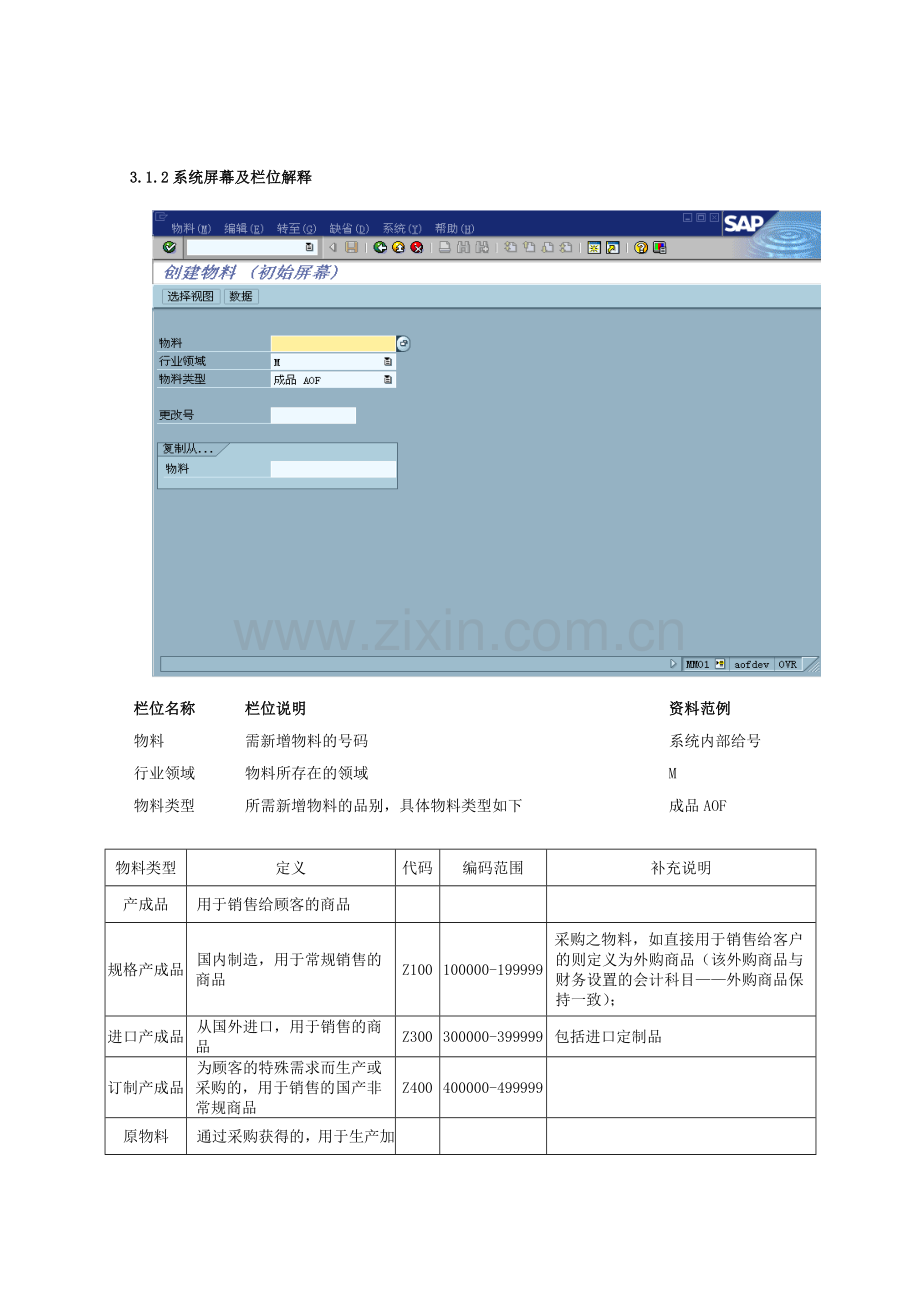Image resolution: width=920 pixels, height=1301 pixels.
Task: Open the 系统(Y) menu
Action: coord(401,228)
